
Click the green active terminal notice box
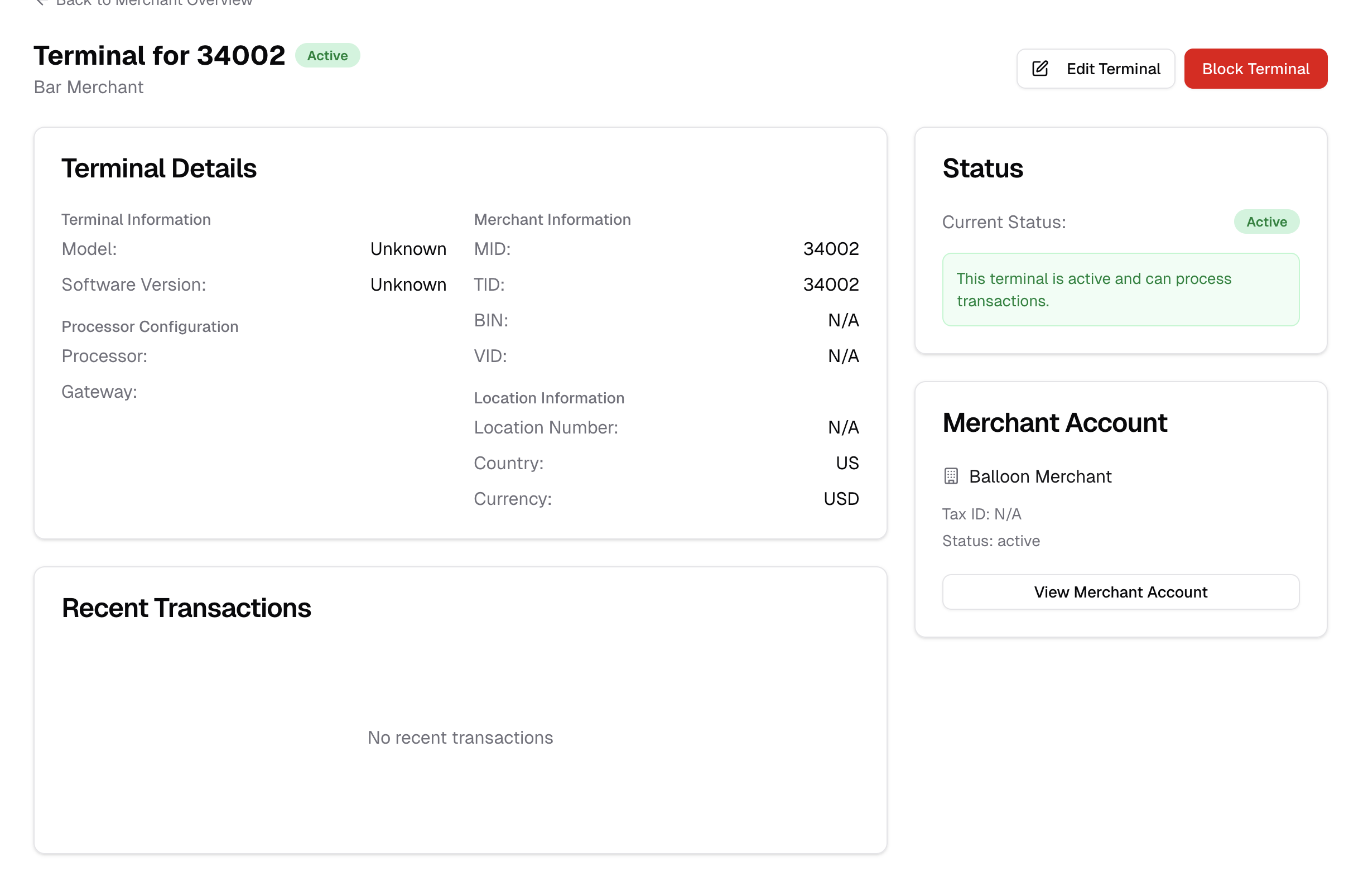1120,290
